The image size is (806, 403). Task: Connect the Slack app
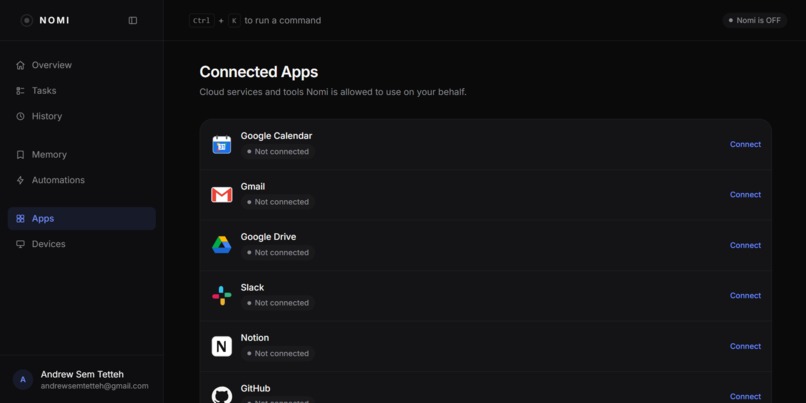click(x=745, y=296)
